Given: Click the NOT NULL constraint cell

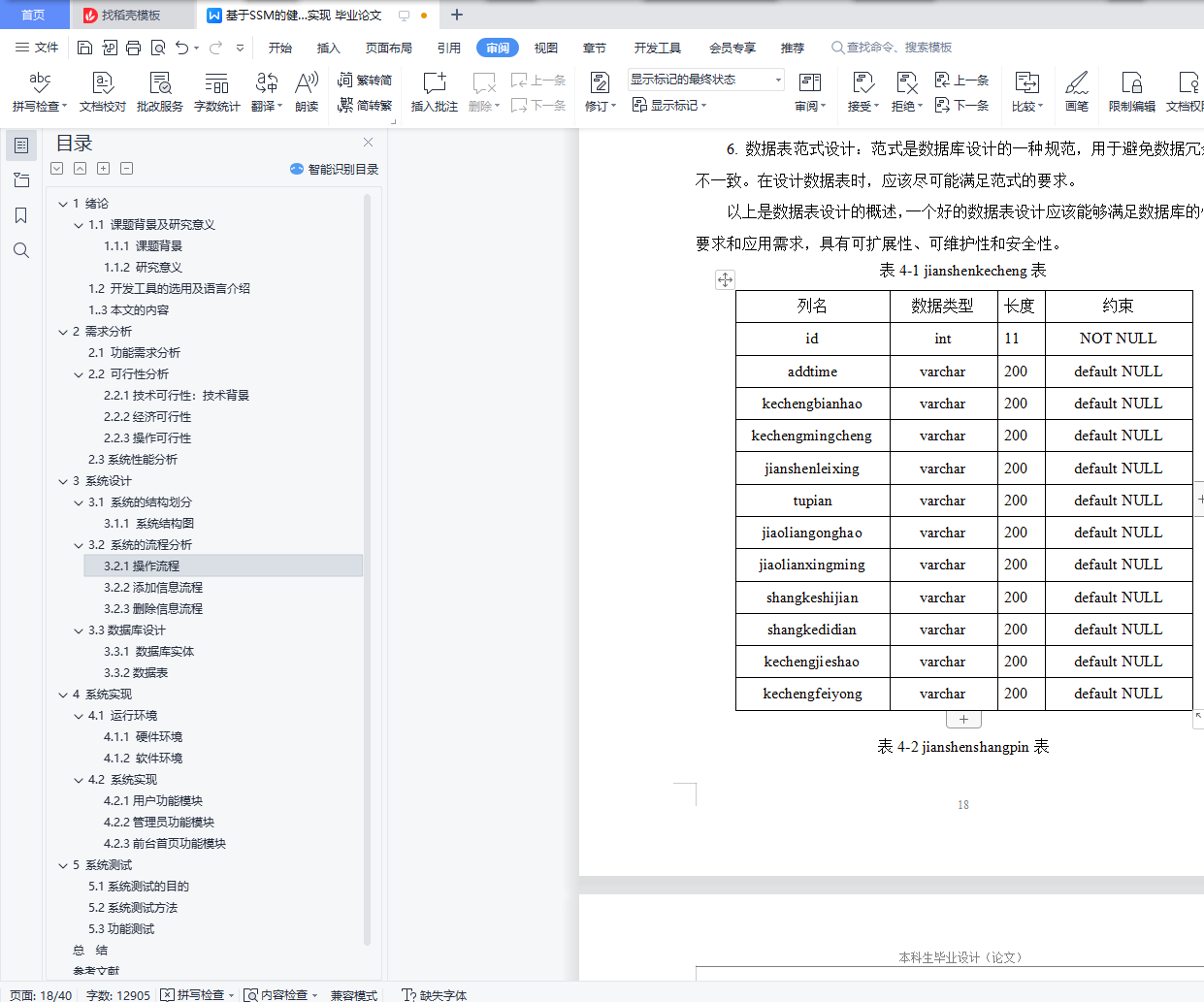Looking at the screenshot, I should click(x=1118, y=339).
